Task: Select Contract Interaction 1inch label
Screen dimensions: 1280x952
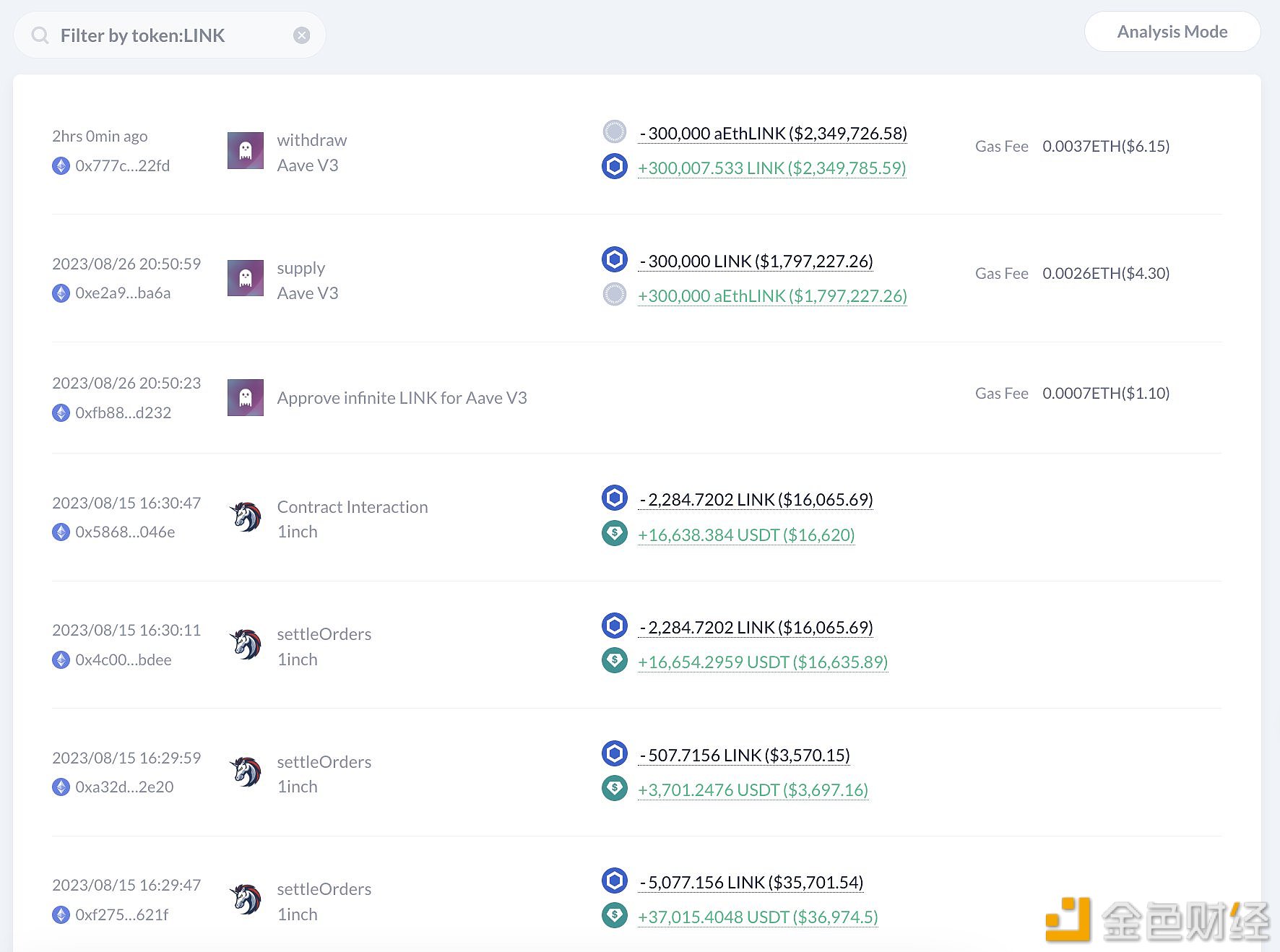Action: (353, 519)
